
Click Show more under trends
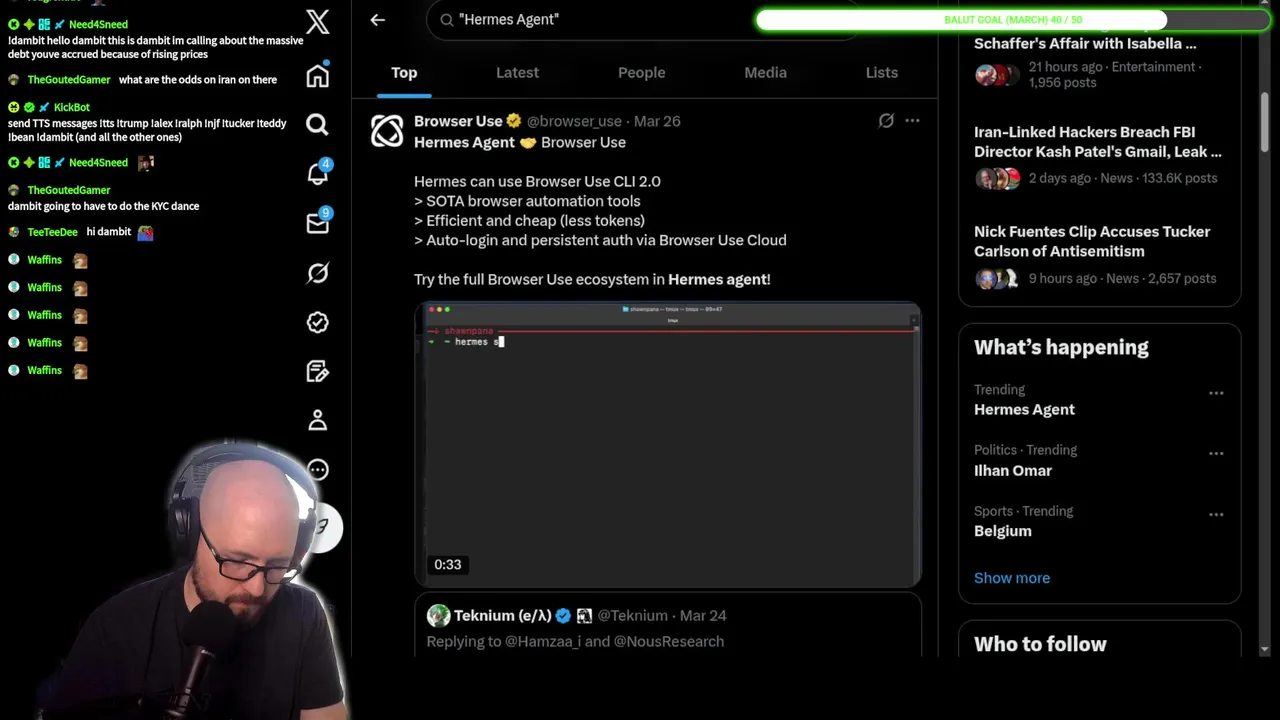(x=1012, y=578)
